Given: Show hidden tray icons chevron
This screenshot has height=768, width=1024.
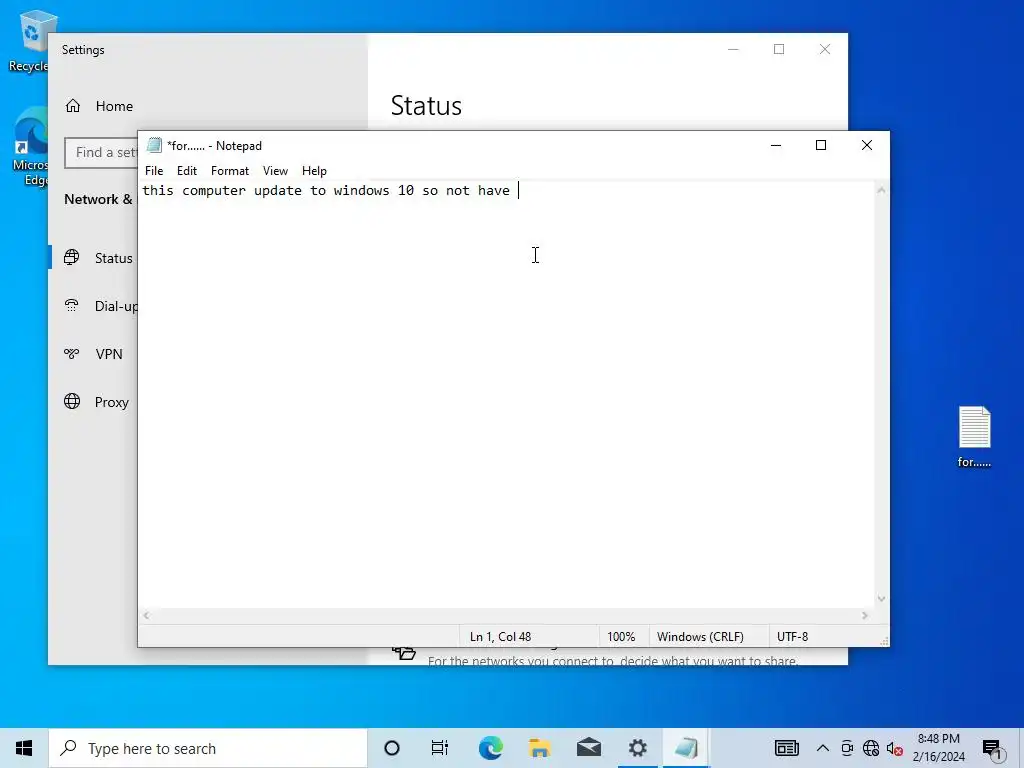Looking at the screenshot, I should click(823, 748).
